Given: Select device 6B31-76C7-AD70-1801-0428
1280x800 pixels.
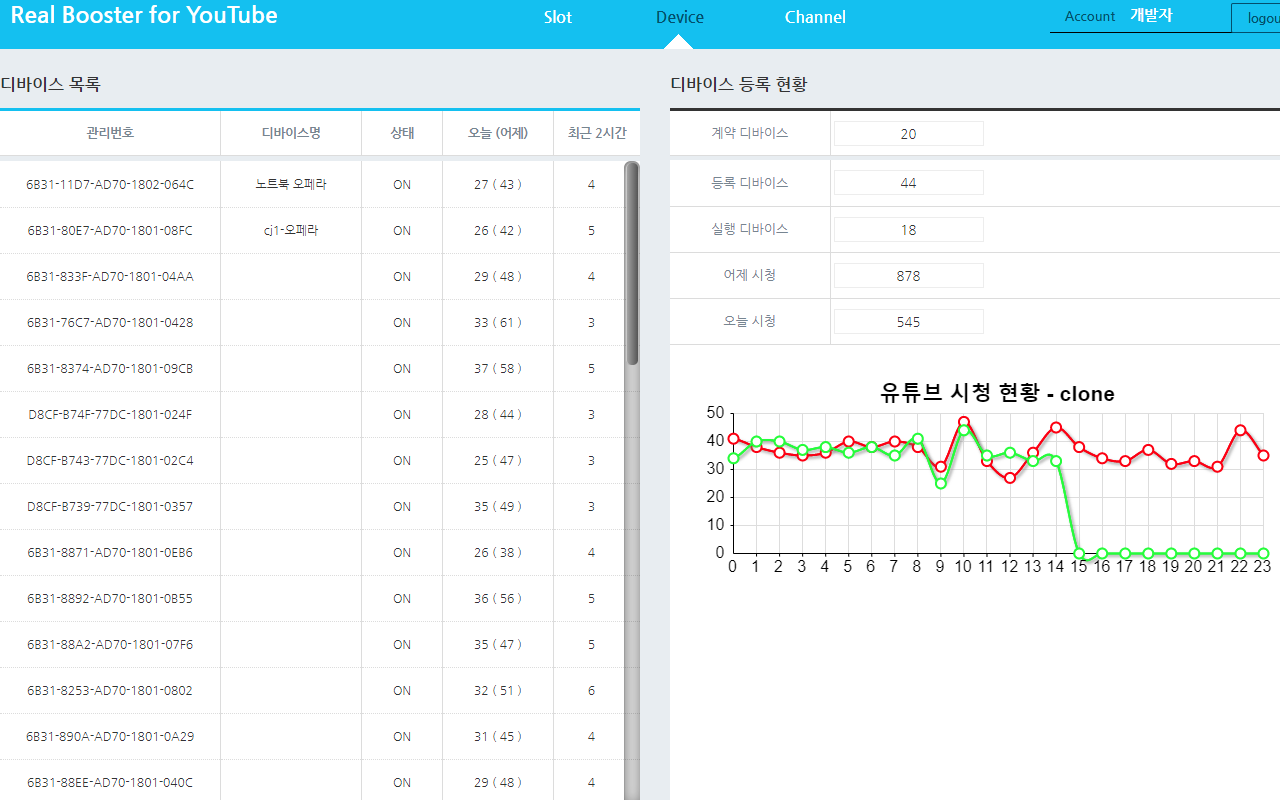Looking at the screenshot, I should [110, 323].
